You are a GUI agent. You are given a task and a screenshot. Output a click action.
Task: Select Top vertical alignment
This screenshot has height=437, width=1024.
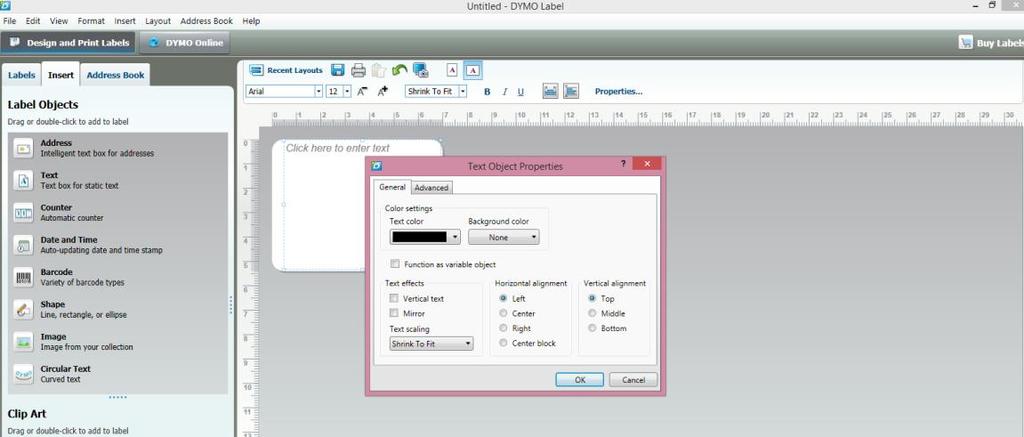[592, 298]
